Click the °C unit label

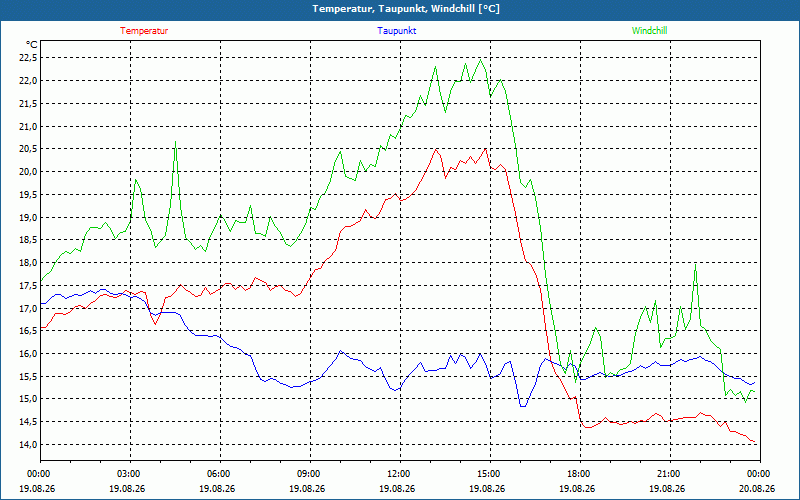tap(31, 45)
